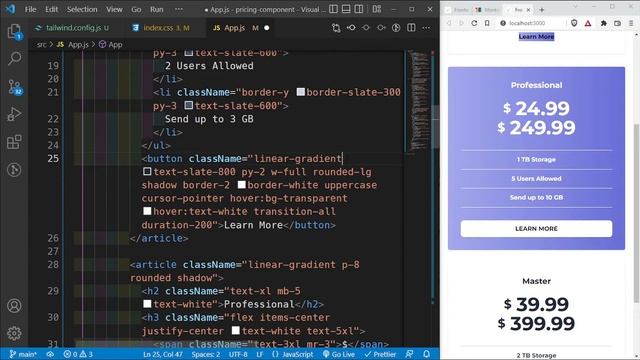Change indentation via 'Spaces: 2'
The height and width of the screenshot is (360, 640).
206,354
